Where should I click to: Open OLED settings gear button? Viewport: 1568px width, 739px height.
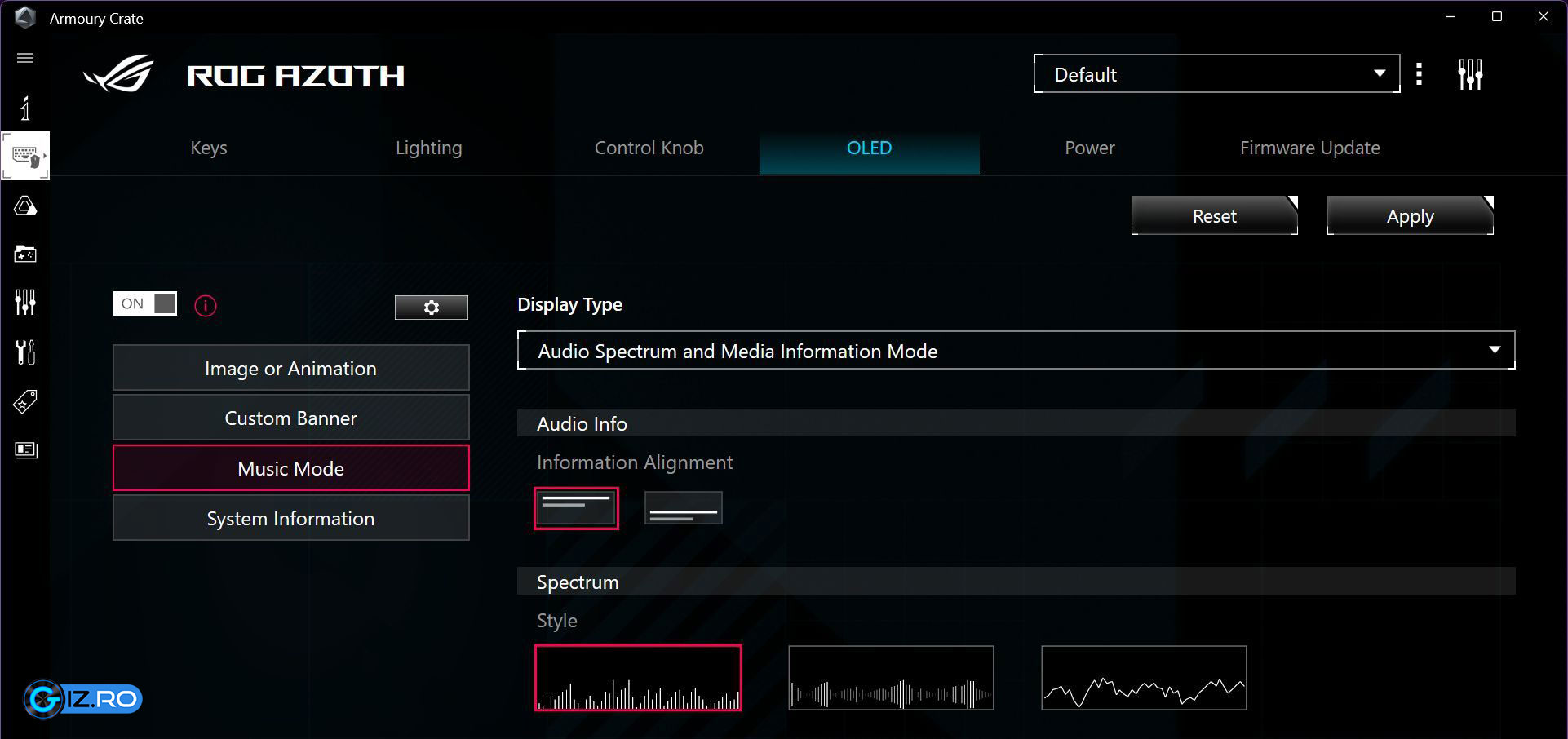click(x=431, y=308)
